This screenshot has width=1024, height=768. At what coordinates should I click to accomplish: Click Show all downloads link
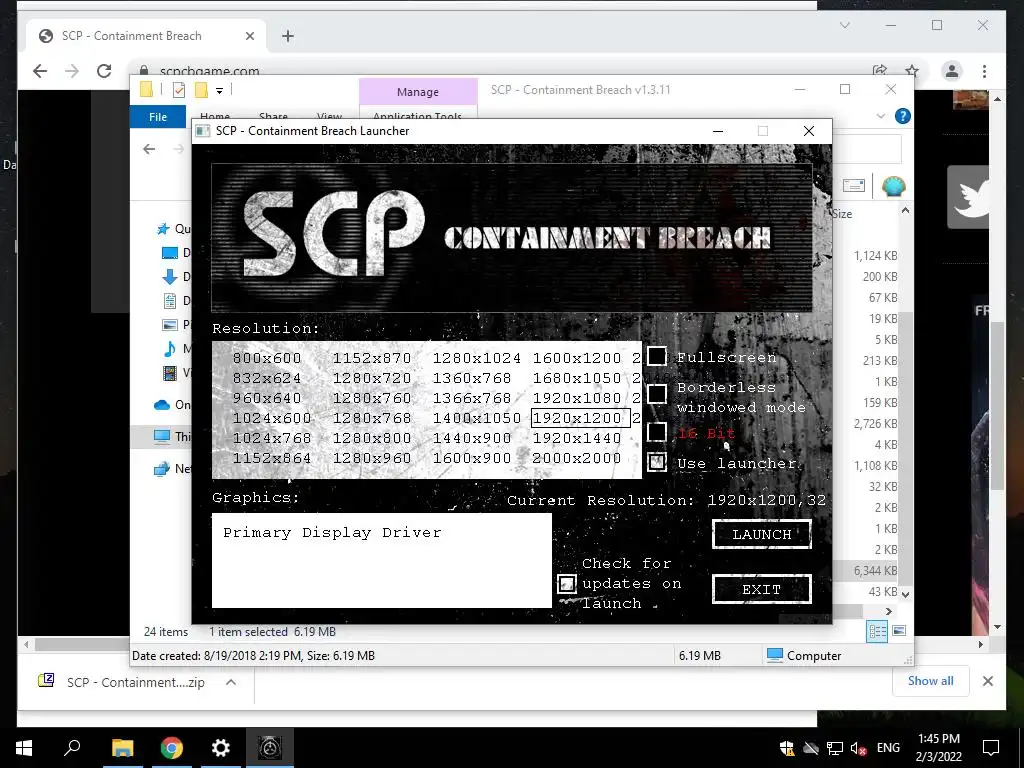coord(930,681)
